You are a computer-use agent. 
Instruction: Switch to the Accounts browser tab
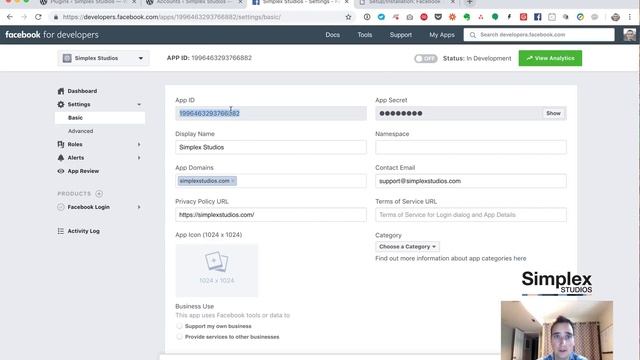[193, 2]
